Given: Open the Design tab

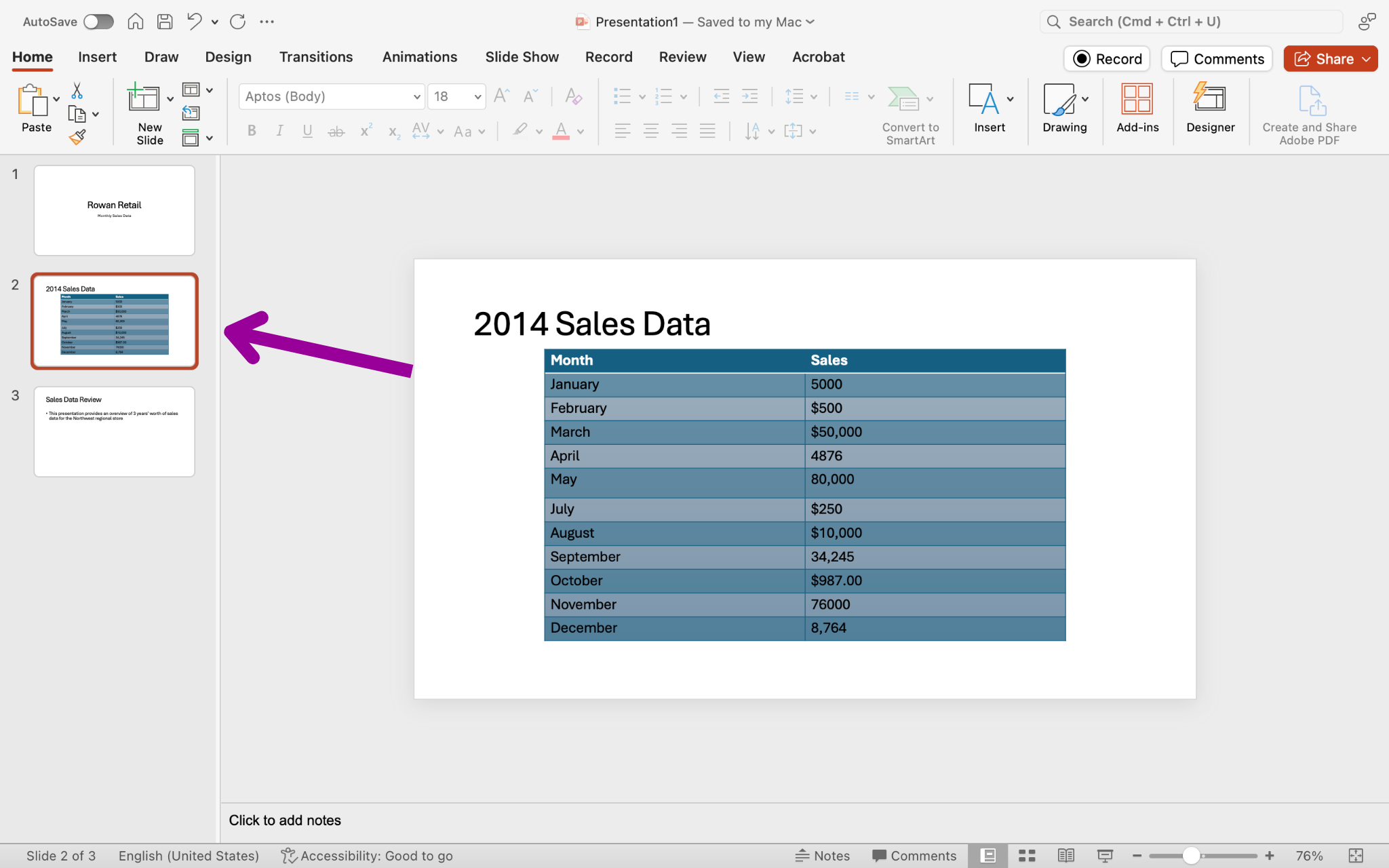Looking at the screenshot, I should pyautogui.click(x=228, y=57).
